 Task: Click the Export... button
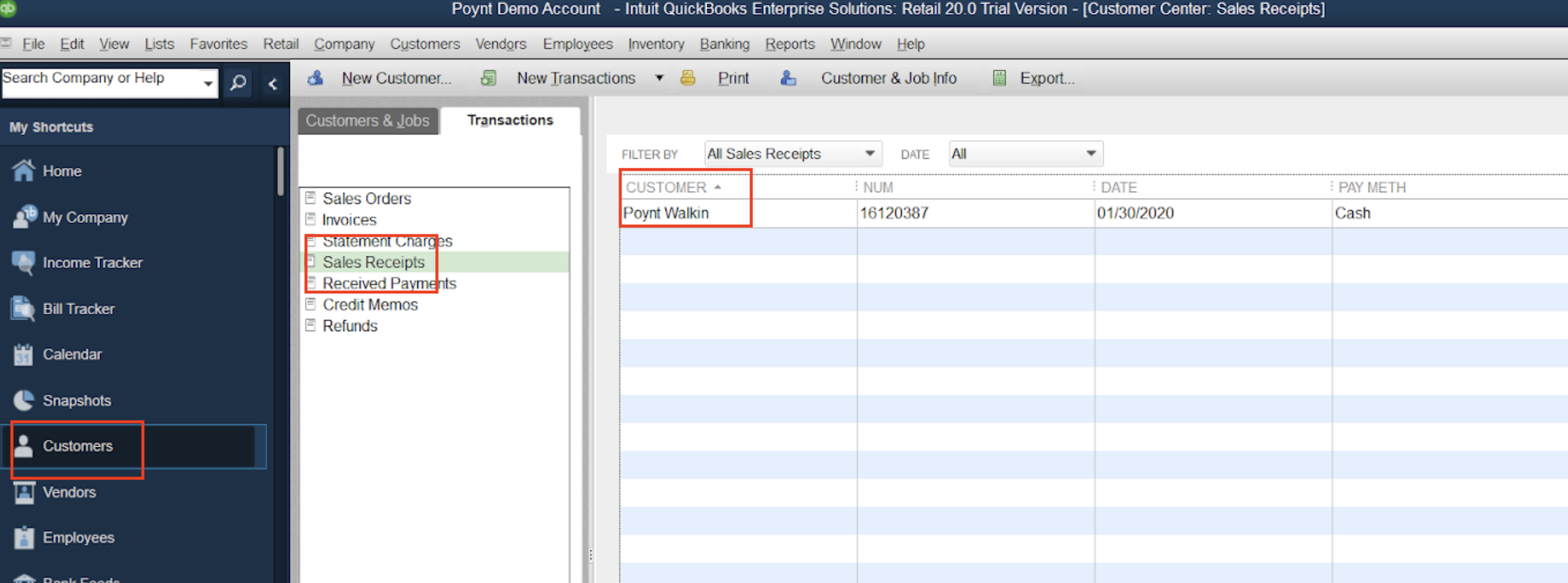1047,78
